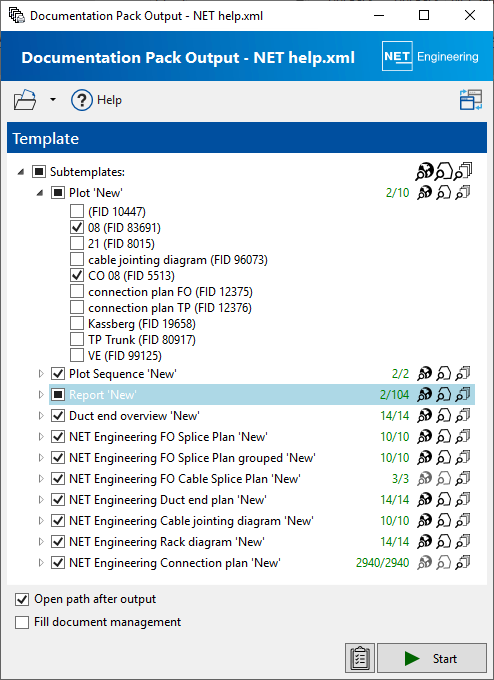Click globe search icon in Plot 'New' row

(x=425, y=193)
